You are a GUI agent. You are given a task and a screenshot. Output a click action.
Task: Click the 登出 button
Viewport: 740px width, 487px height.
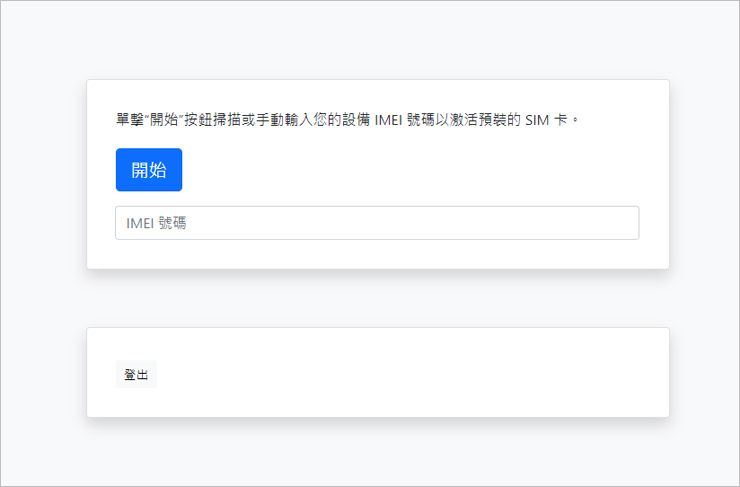coord(136,374)
